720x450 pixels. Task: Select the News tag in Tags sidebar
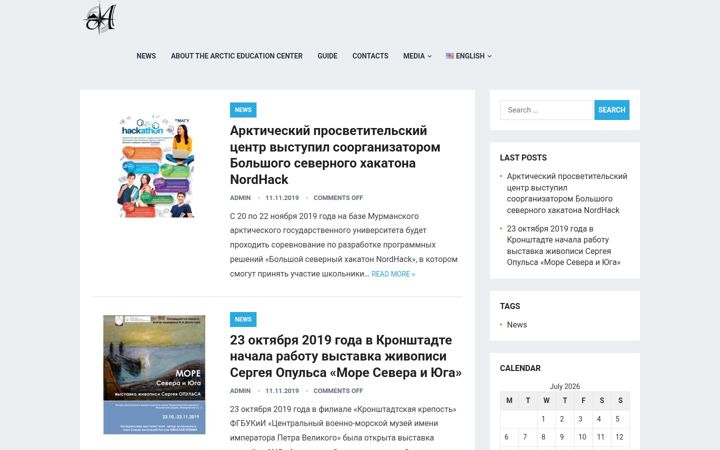pyautogui.click(x=517, y=325)
